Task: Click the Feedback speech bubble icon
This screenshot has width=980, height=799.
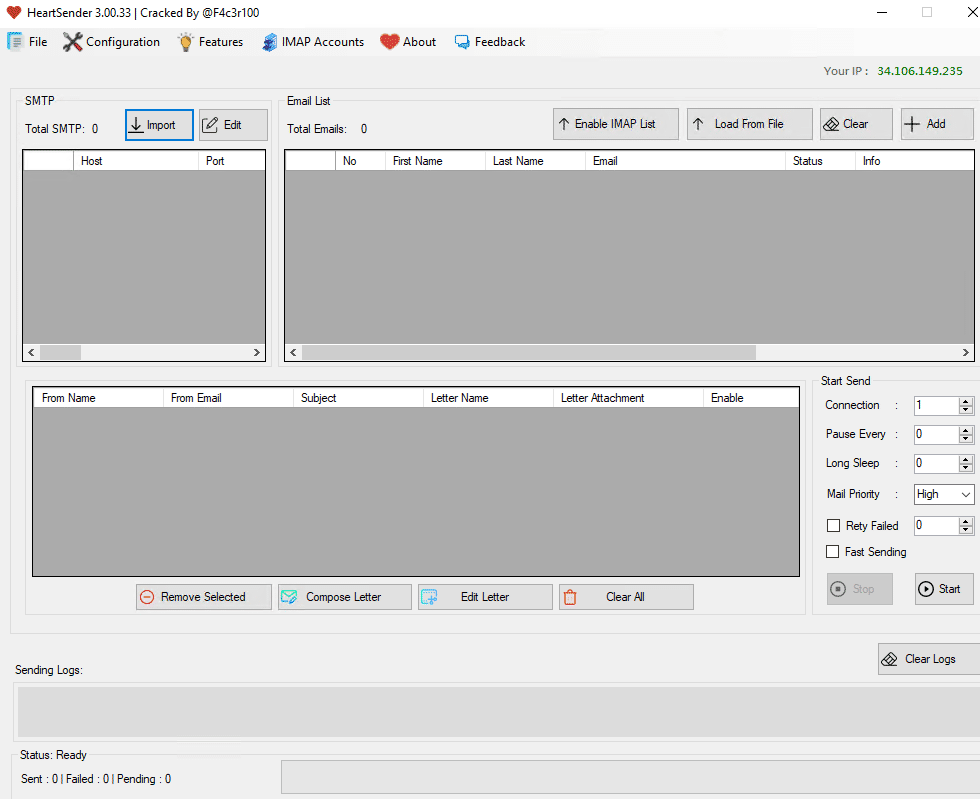Action: (x=462, y=42)
